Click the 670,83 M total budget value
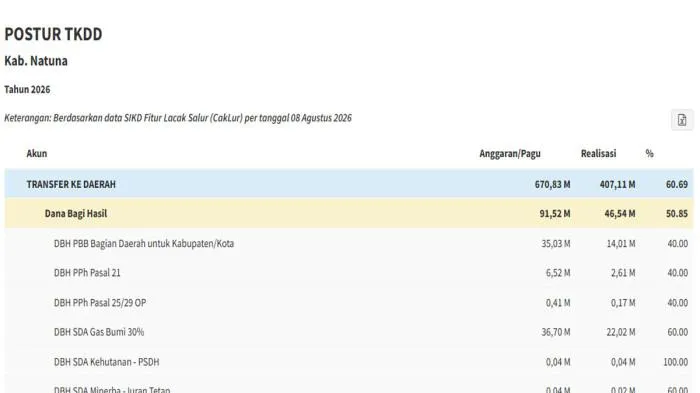Screen dimensions: 700x393 click(x=552, y=184)
